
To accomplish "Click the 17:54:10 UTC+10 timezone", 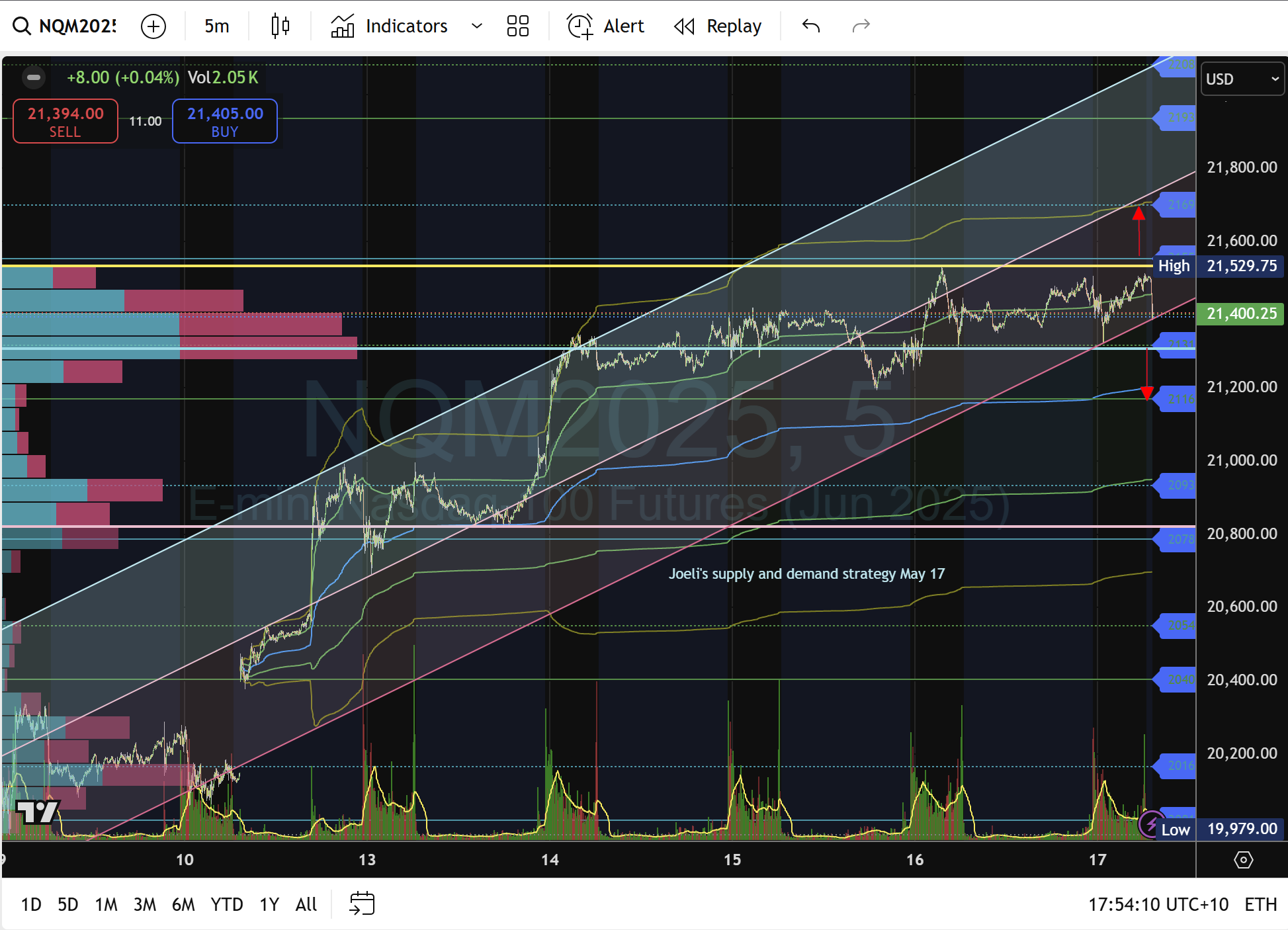I will [x=1159, y=904].
